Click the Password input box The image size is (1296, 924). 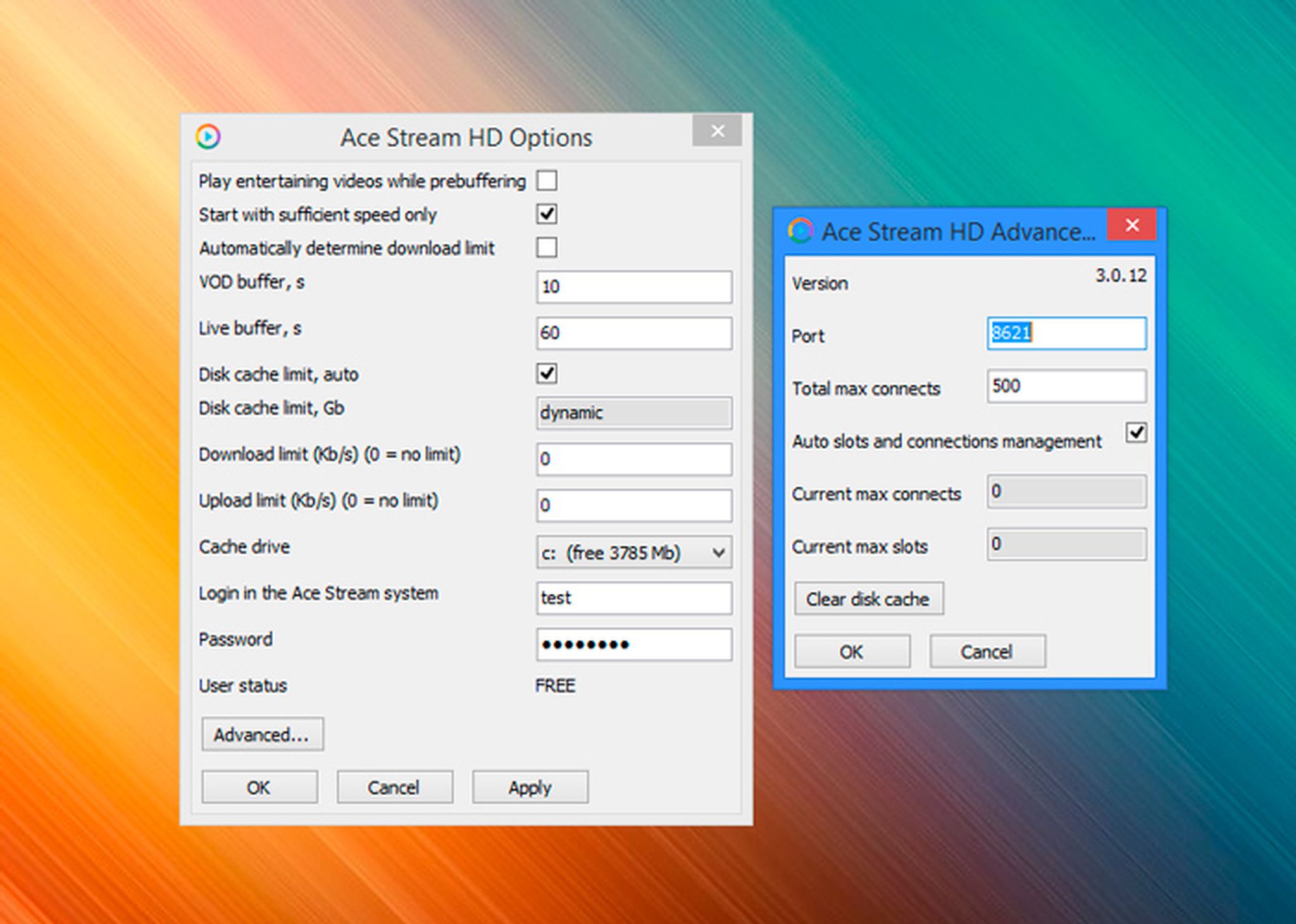click(x=633, y=644)
